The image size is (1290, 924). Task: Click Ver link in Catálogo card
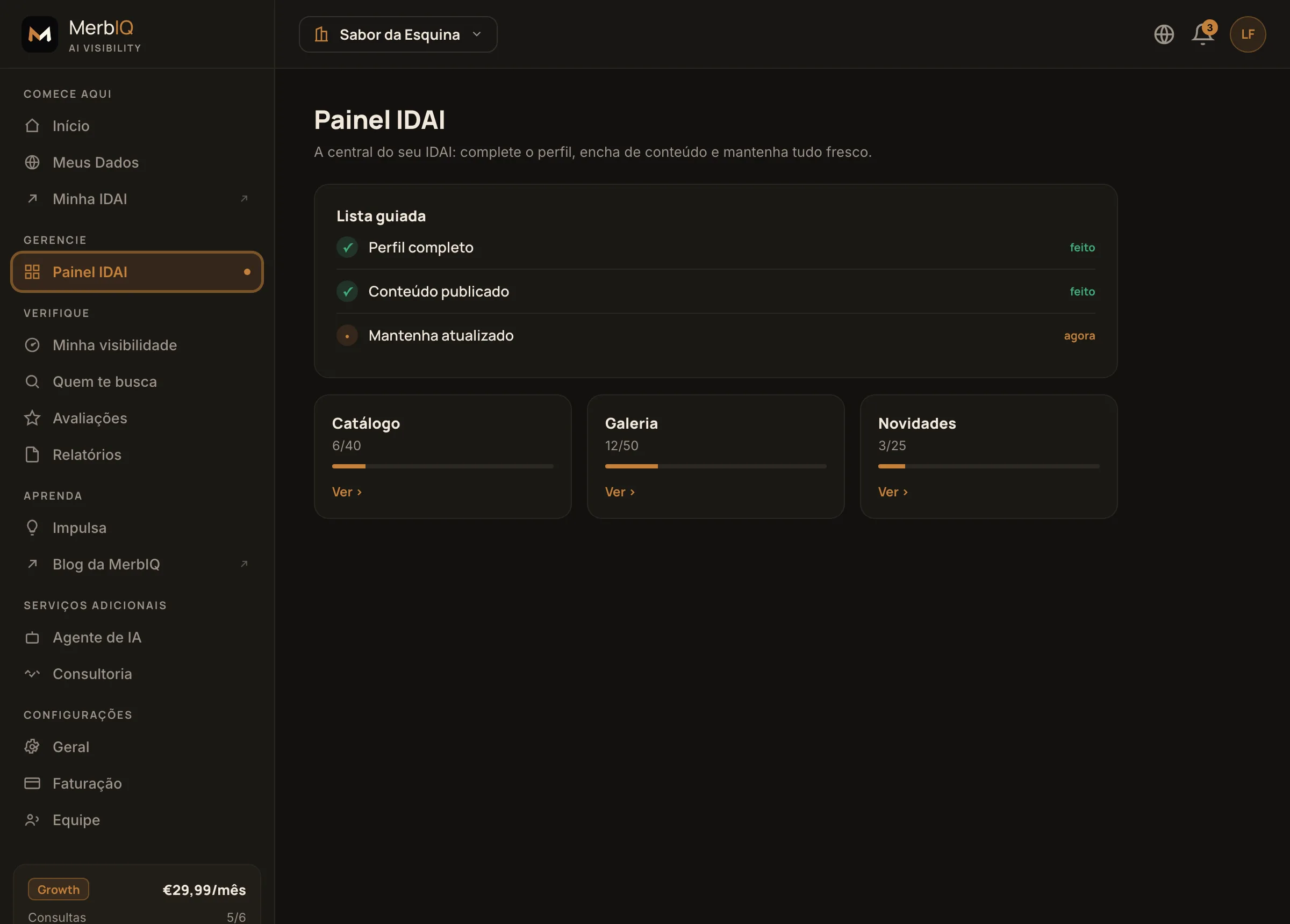coord(347,492)
